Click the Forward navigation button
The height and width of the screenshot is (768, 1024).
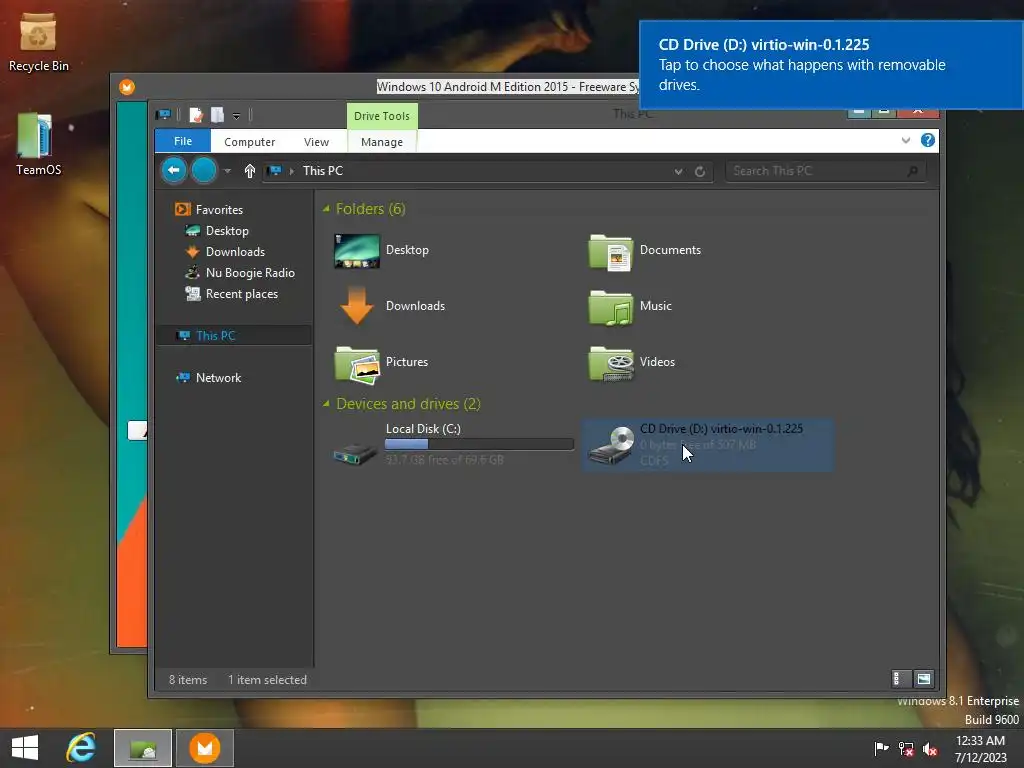pos(204,170)
